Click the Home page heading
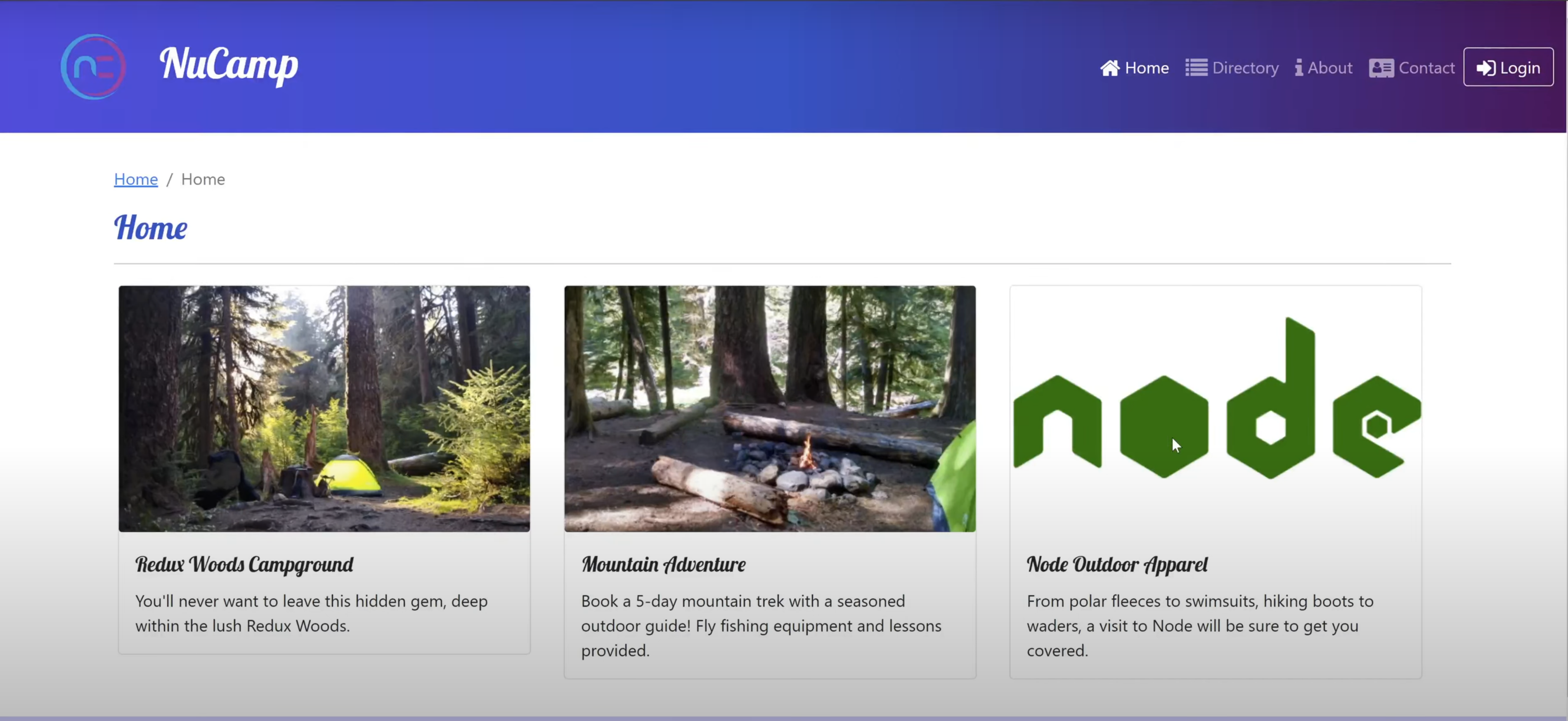 (x=150, y=228)
